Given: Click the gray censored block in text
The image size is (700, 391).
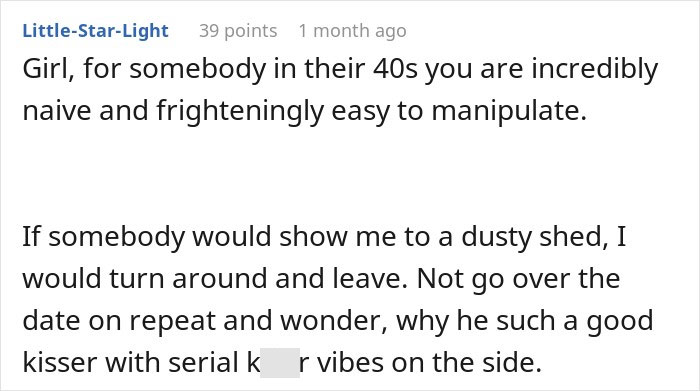Looking at the screenshot, I should (280, 363).
